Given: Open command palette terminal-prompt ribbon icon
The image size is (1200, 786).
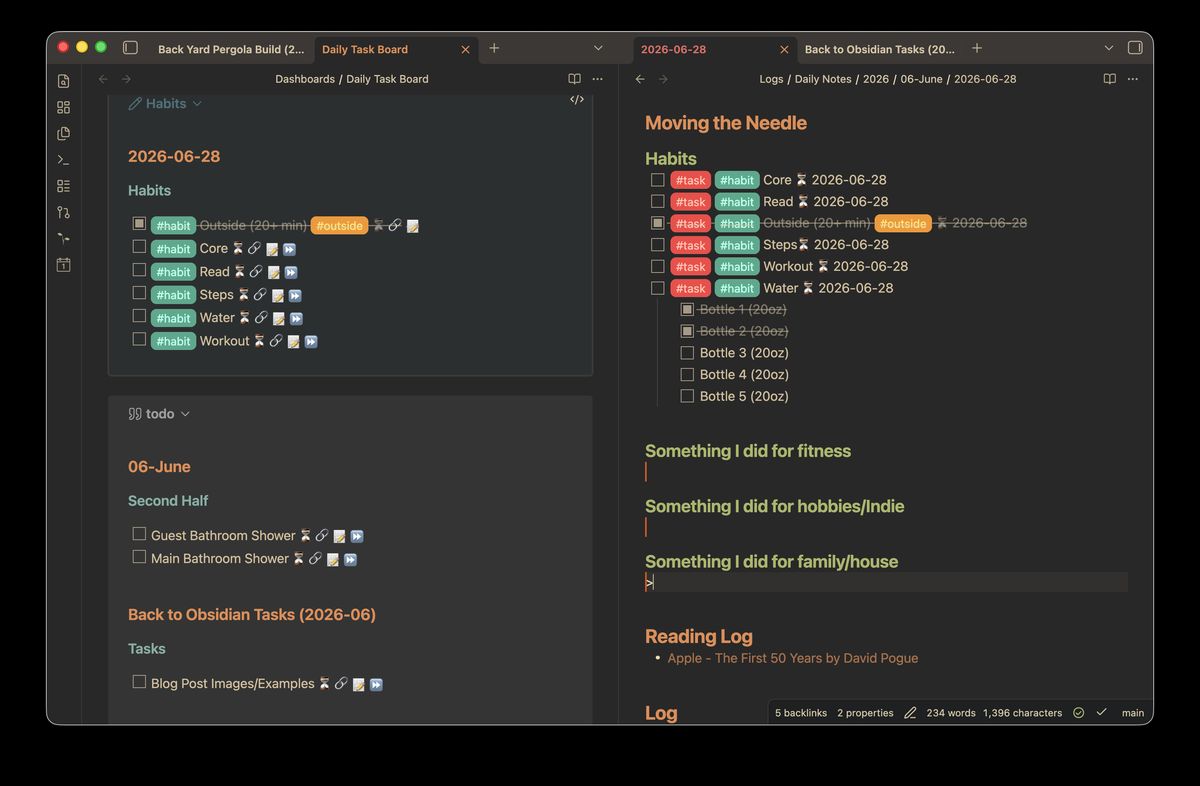Looking at the screenshot, I should [63, 159].
